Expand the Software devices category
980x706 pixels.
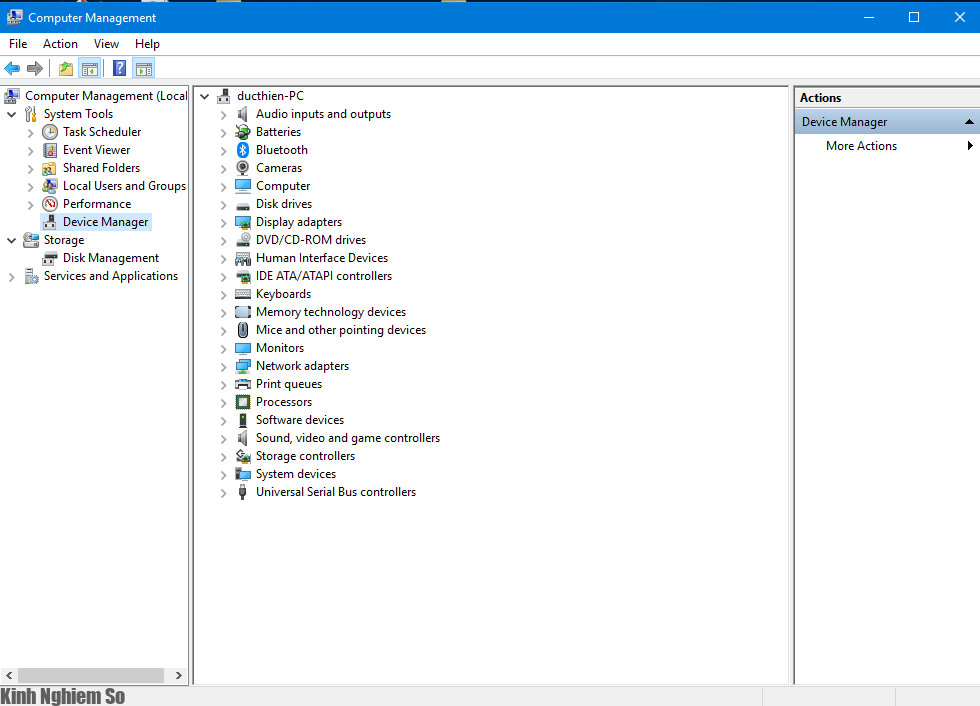[x=223, y=421]
